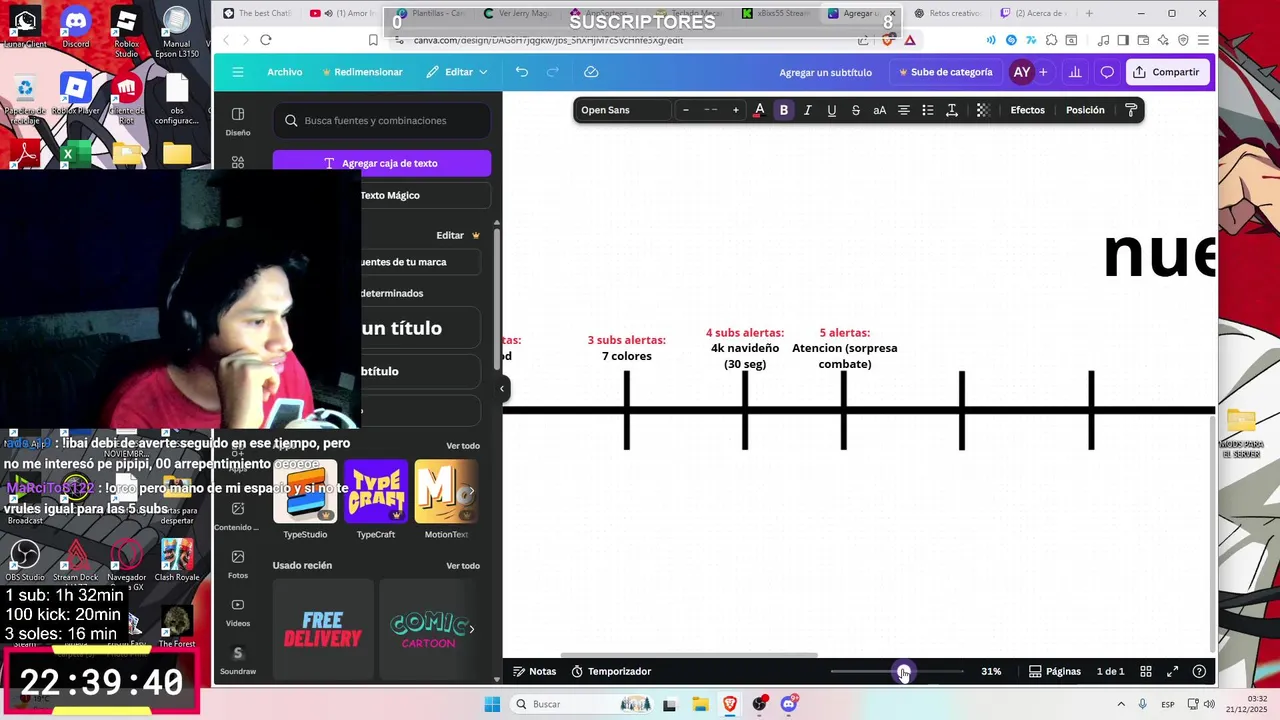Image resolution: width=1280 pixels, height=720 pixels.
Task: Check cloud save status icon
Action: coord(591,72)
